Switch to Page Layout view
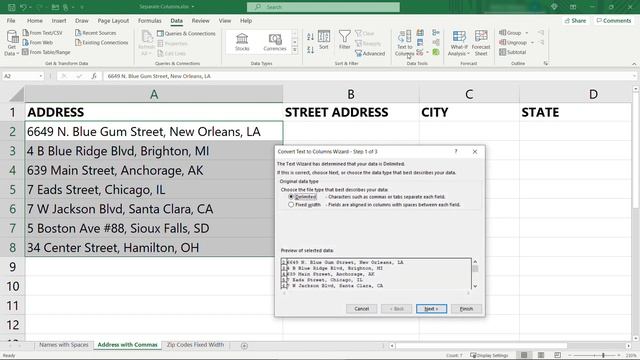This screenshot has height=360, width=640. tap(541, 355)
